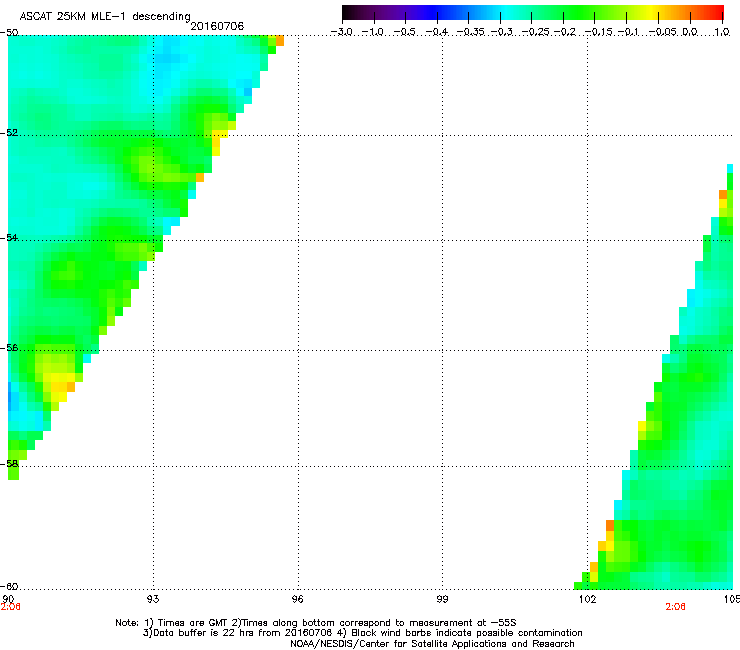Click the -0.1 colorbar label
Screen dimensions: 740x650
click(x=628, y=32)
